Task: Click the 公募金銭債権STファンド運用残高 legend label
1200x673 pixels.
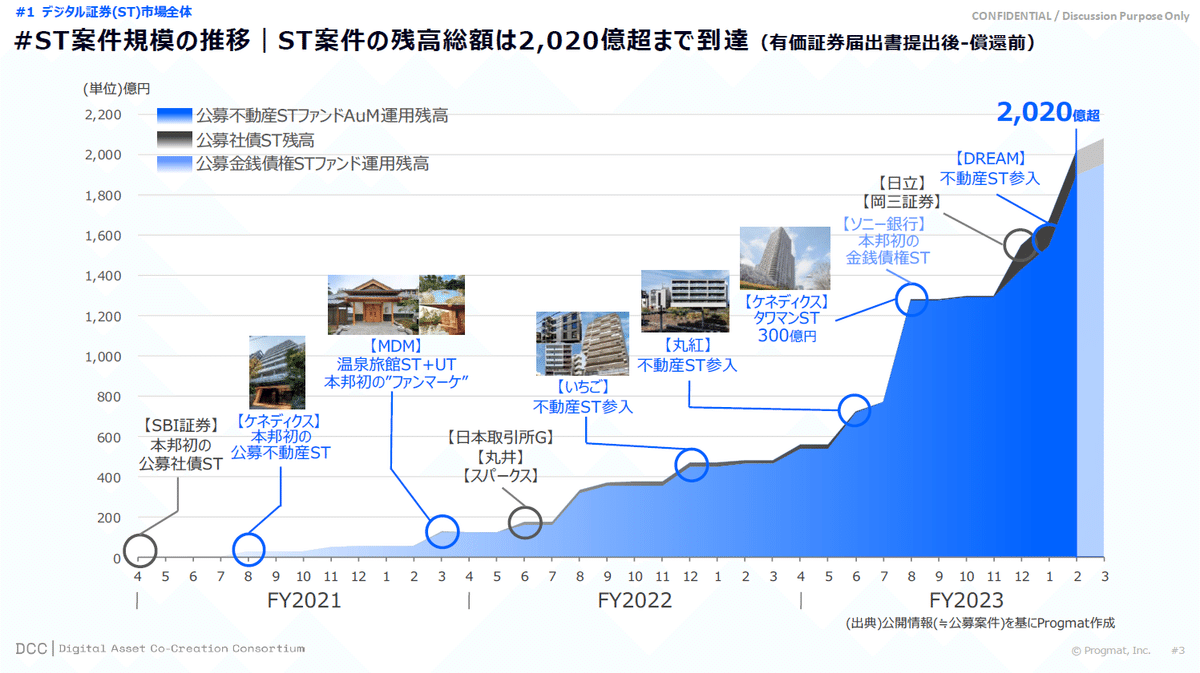Action: 313,163
